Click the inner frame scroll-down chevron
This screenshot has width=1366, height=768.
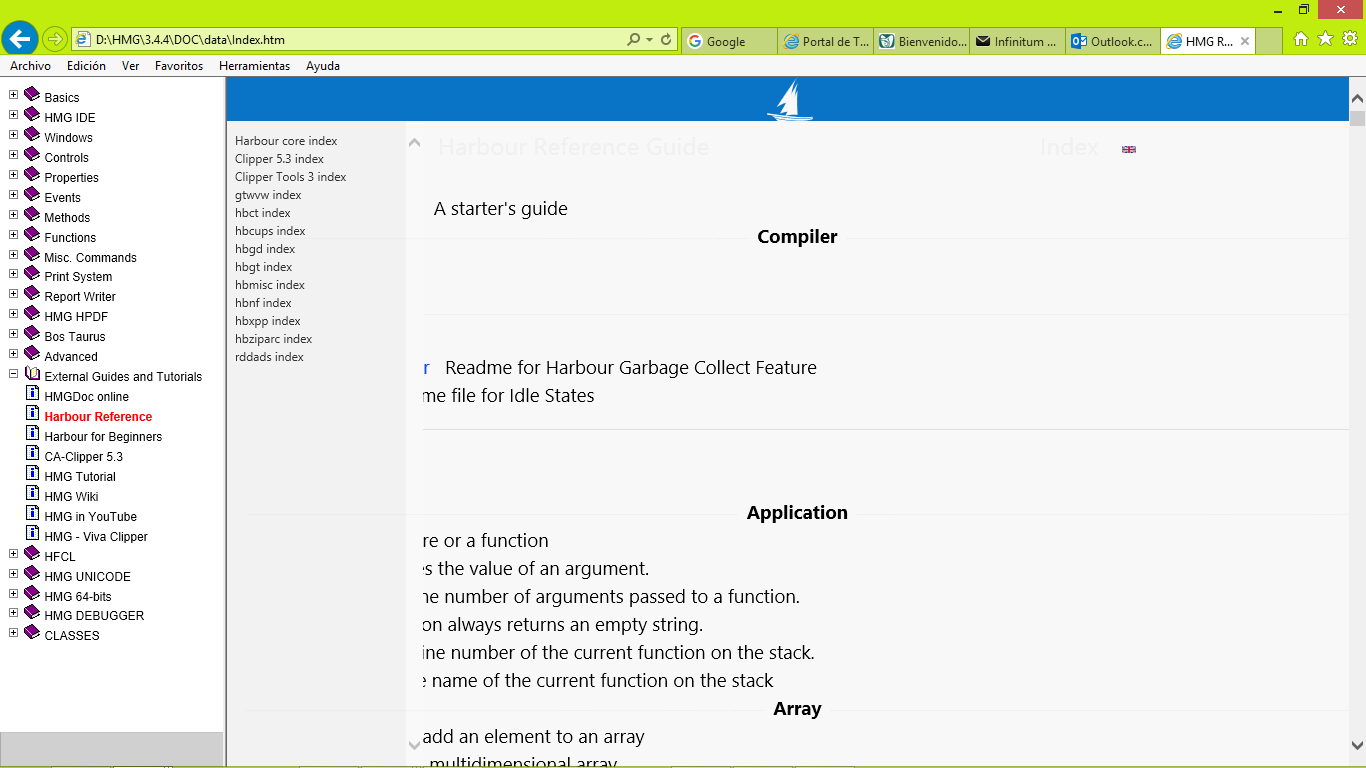415,744
